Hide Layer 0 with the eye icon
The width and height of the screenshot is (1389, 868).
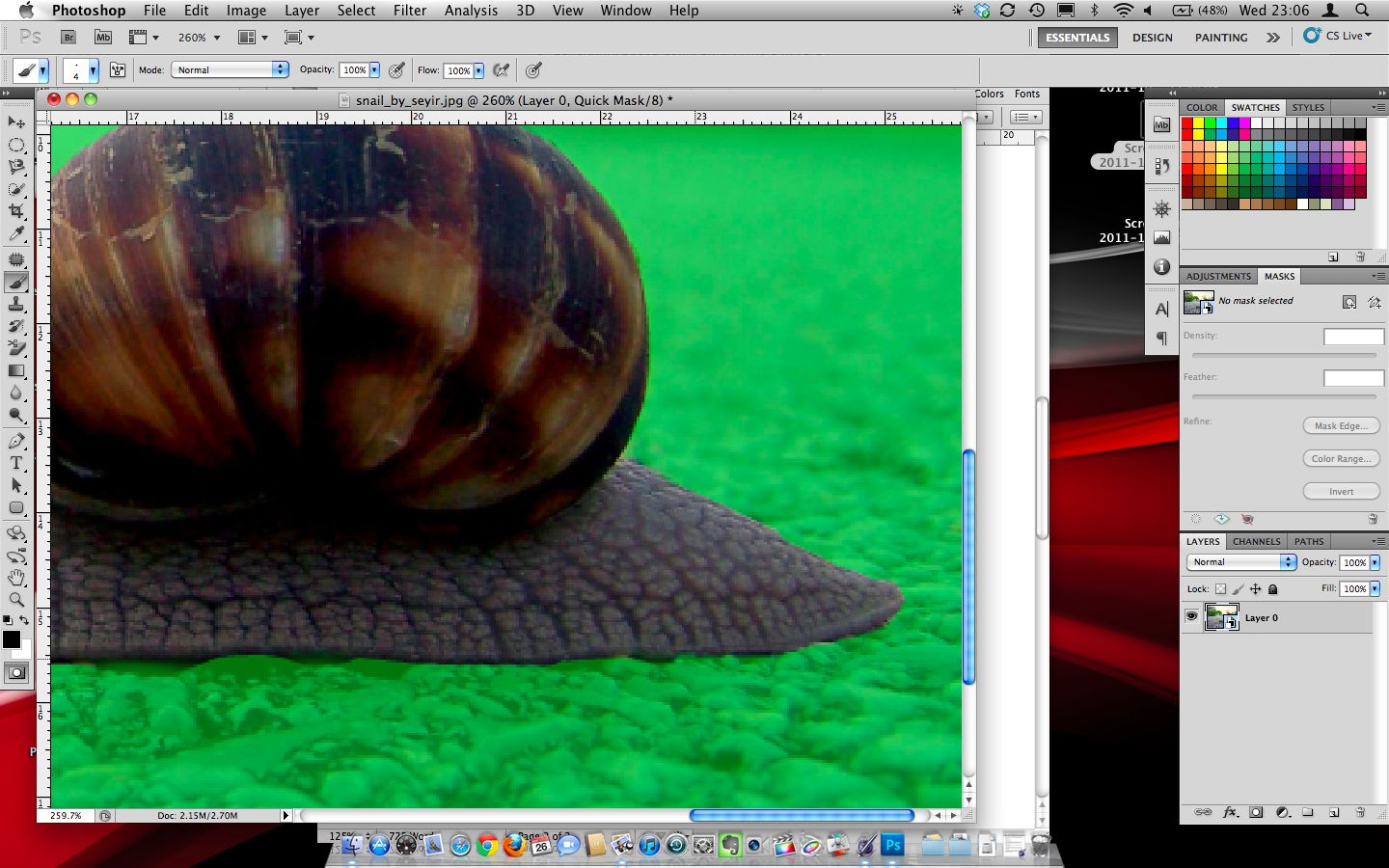[x=1192, y=617]
